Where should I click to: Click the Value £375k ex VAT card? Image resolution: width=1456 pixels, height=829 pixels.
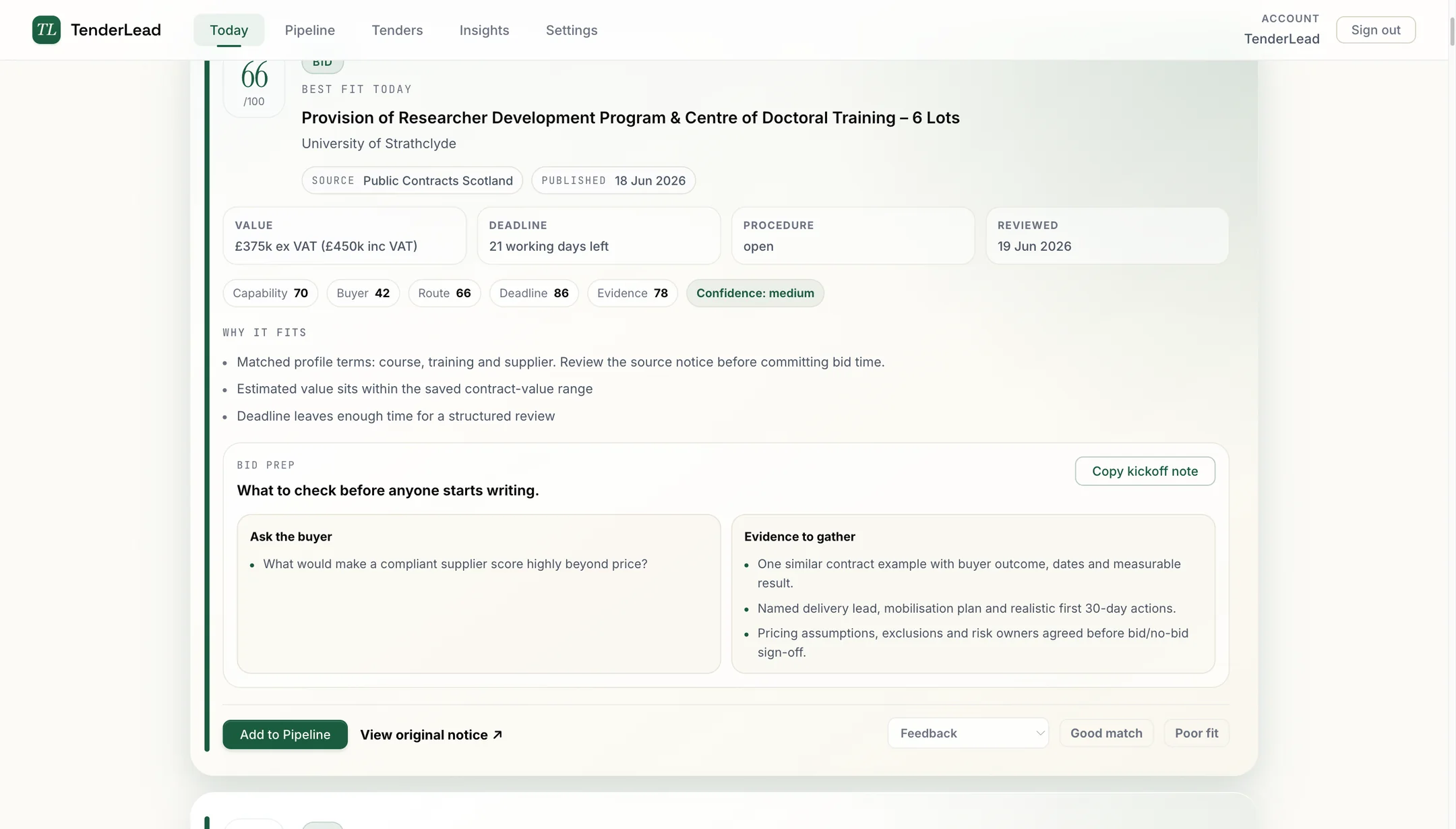[x=344, y=236]
